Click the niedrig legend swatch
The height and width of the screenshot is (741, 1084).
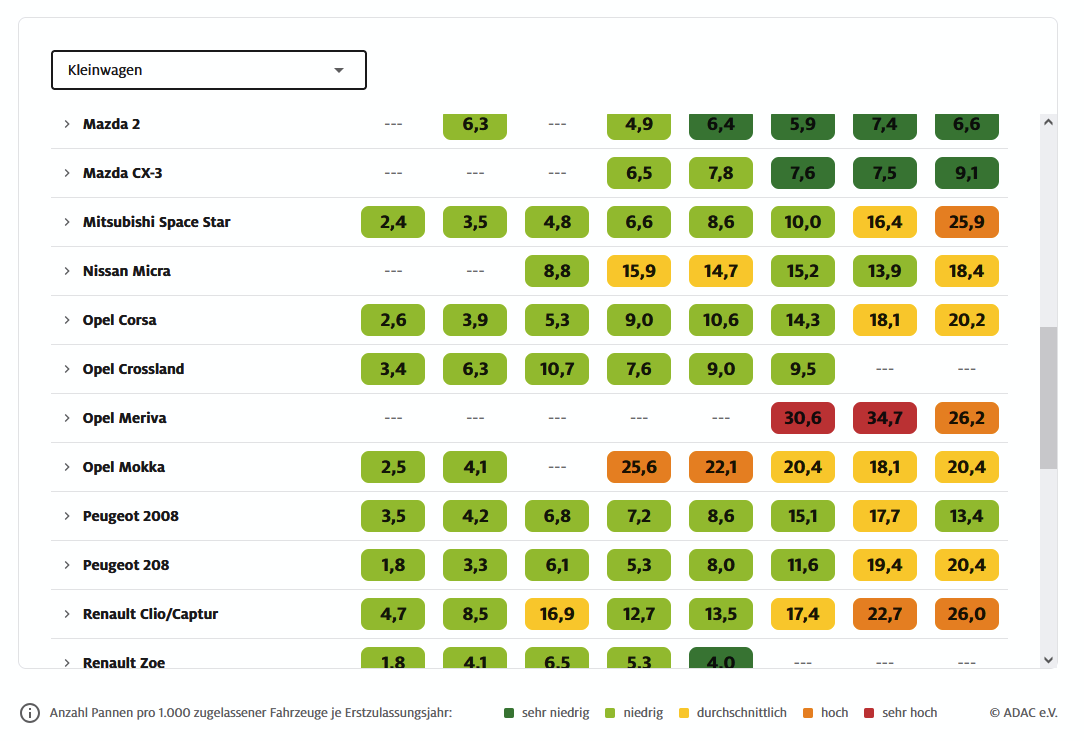point(610,713)
